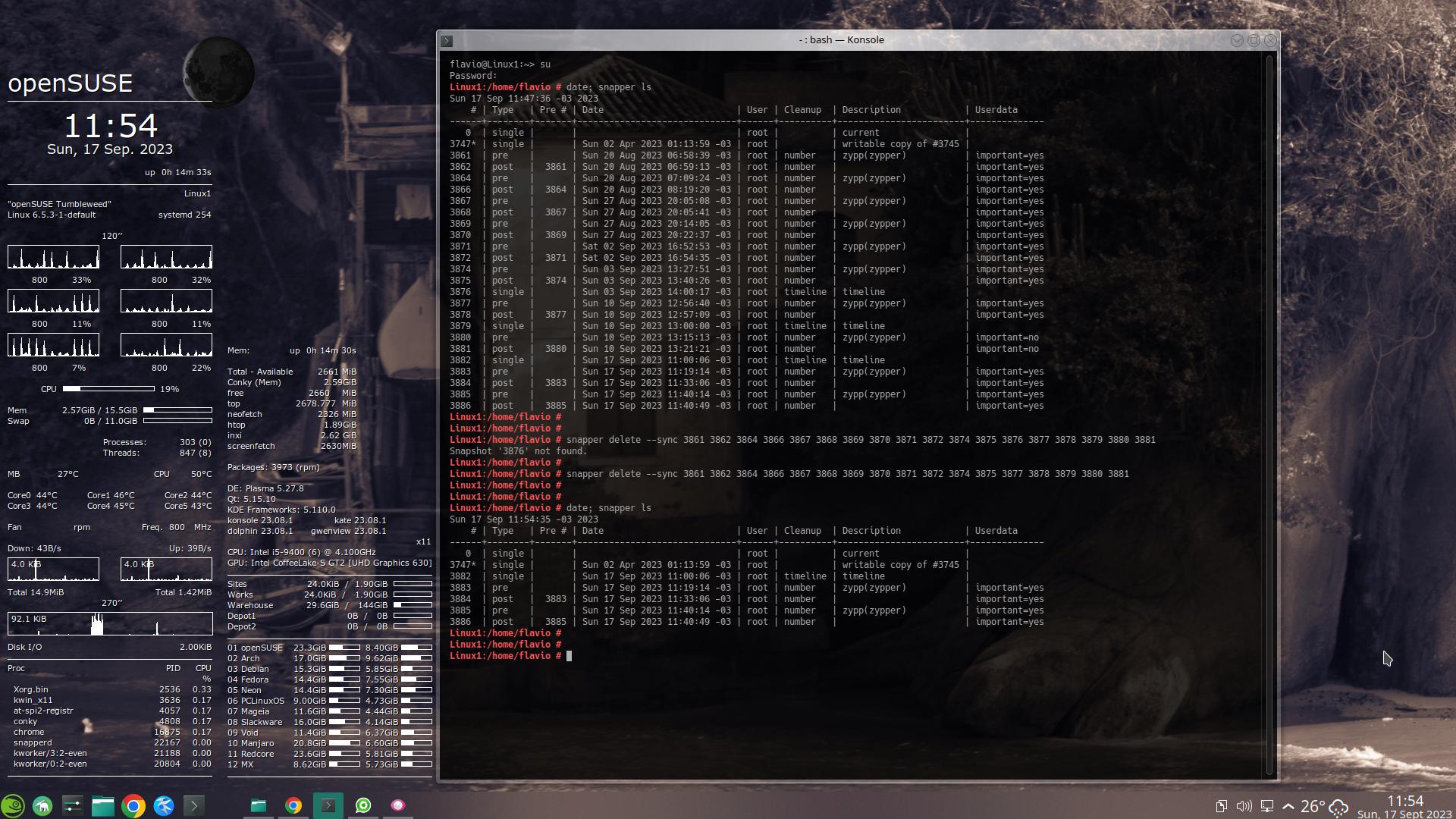Launch pinned Konsole terminal icon

click(x=194, y=805)
